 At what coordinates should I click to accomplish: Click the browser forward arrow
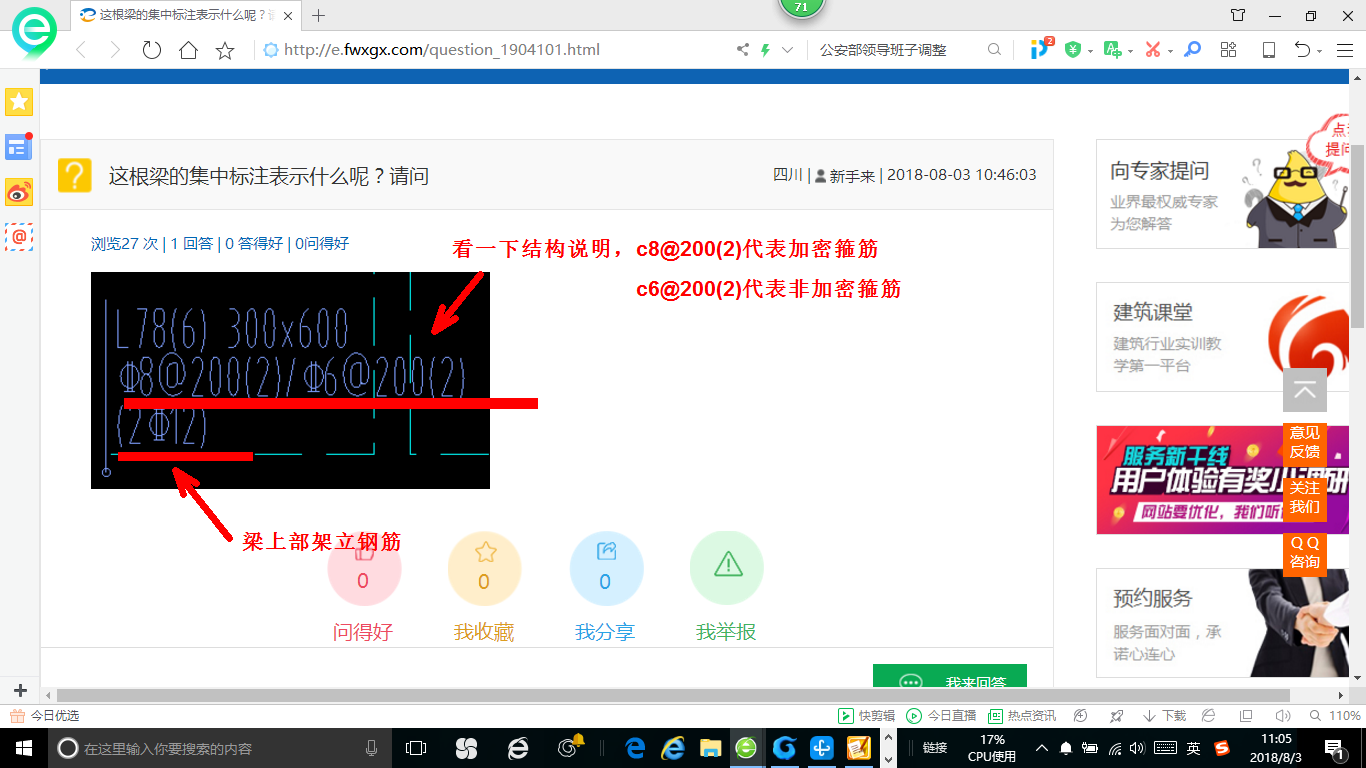pyautogui.click(x=115, y=50)
